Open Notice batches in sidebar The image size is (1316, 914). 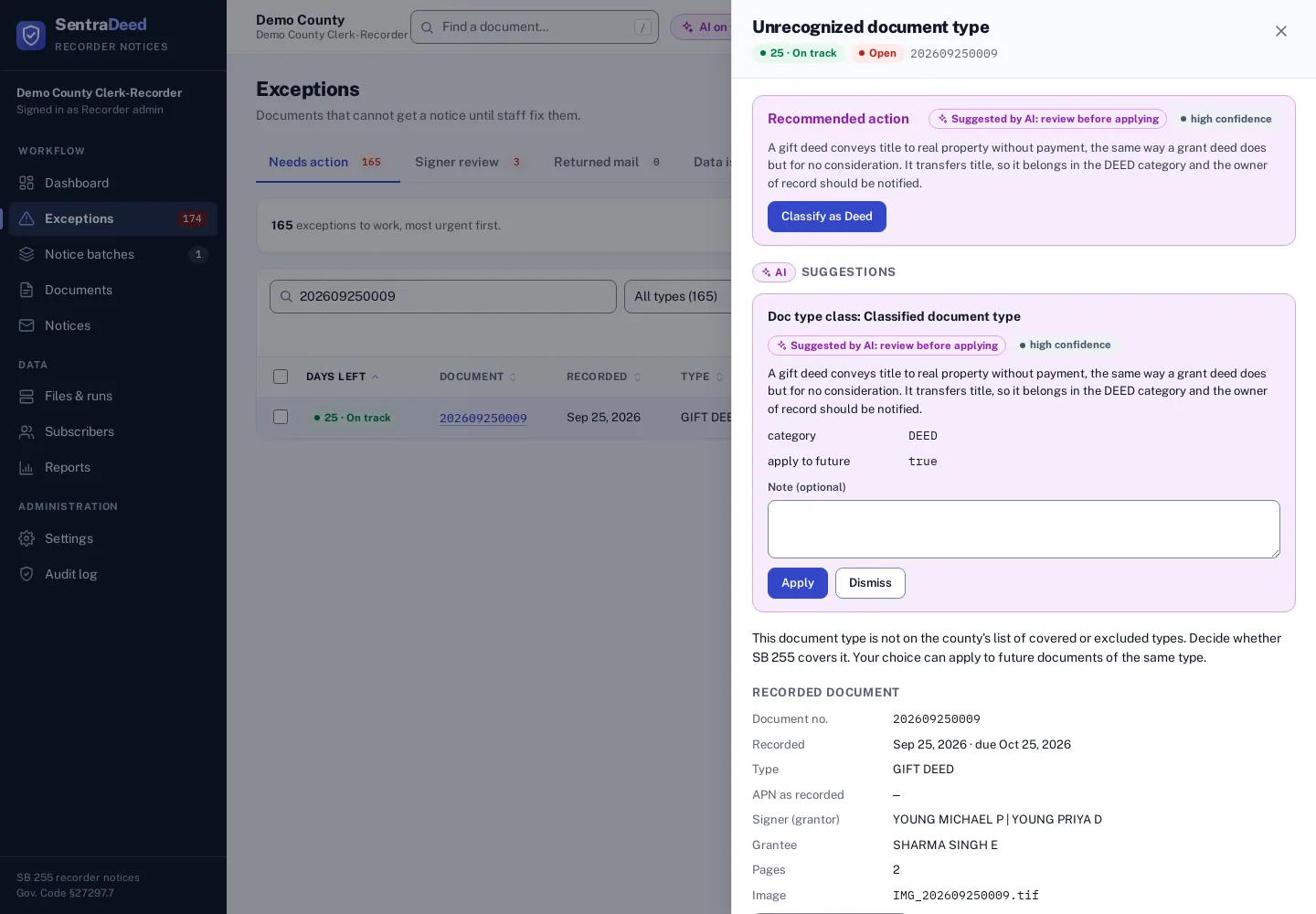[113, 254]
